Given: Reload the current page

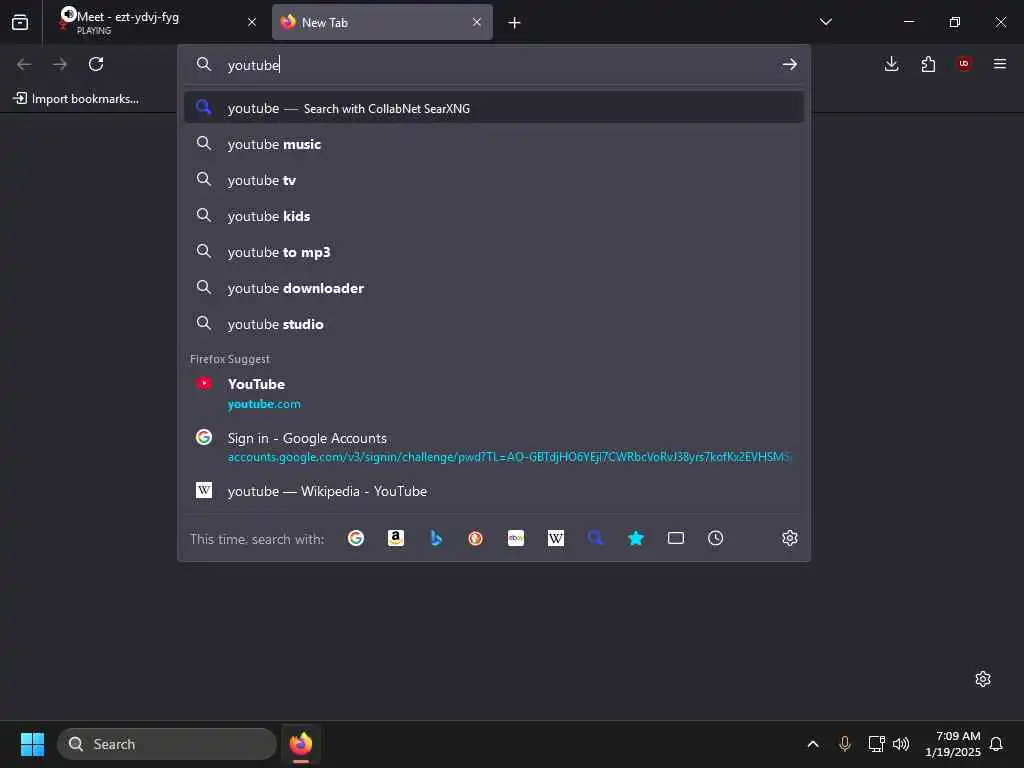Looking at the screenshot, I should click(96, 64).
